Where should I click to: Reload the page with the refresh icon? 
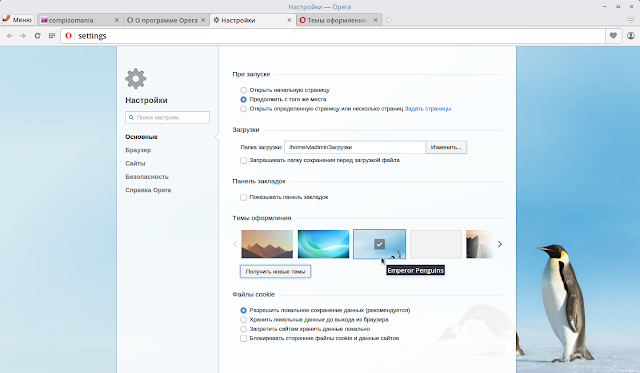pos(38,36)
